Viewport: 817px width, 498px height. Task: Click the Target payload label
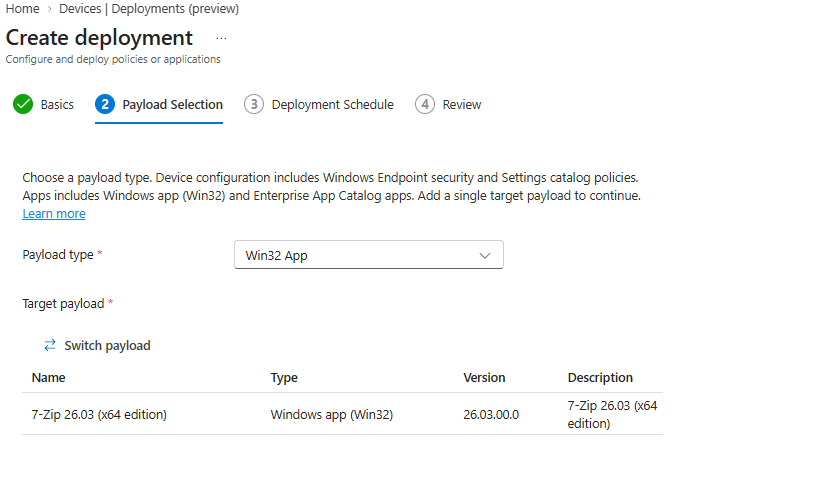(63, 304)
